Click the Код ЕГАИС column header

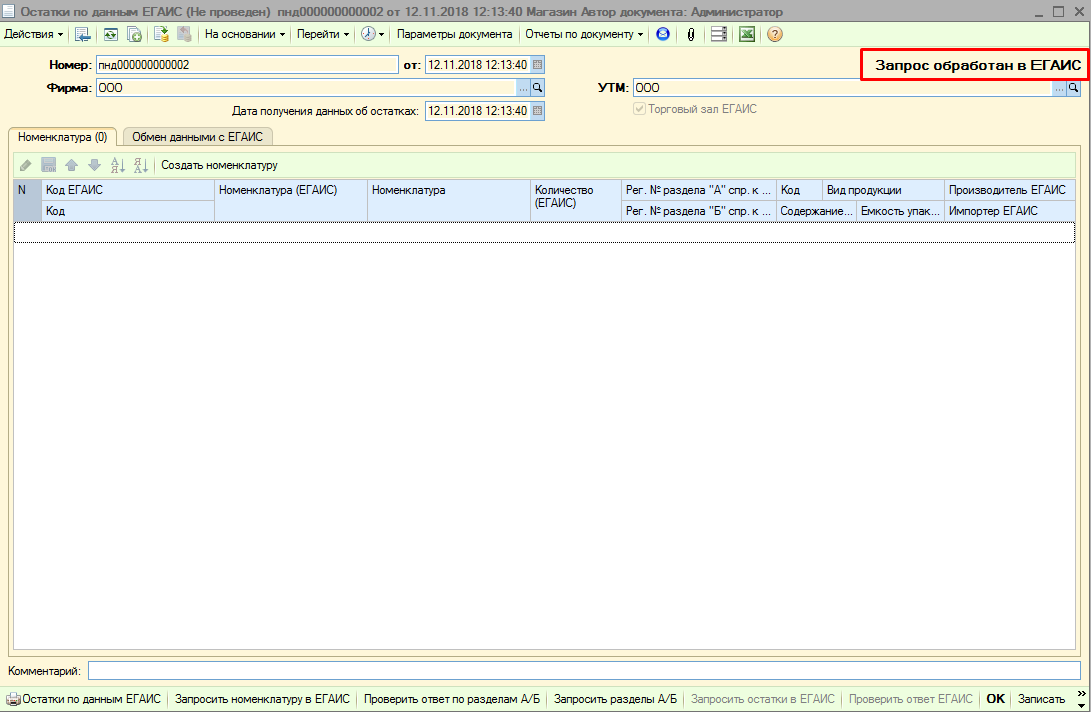[128, 190]
